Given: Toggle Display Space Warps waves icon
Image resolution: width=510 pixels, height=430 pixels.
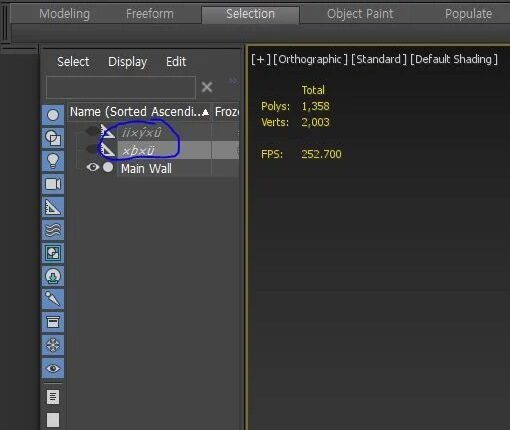Looking at the screenshot, I should tap(53, 230).
